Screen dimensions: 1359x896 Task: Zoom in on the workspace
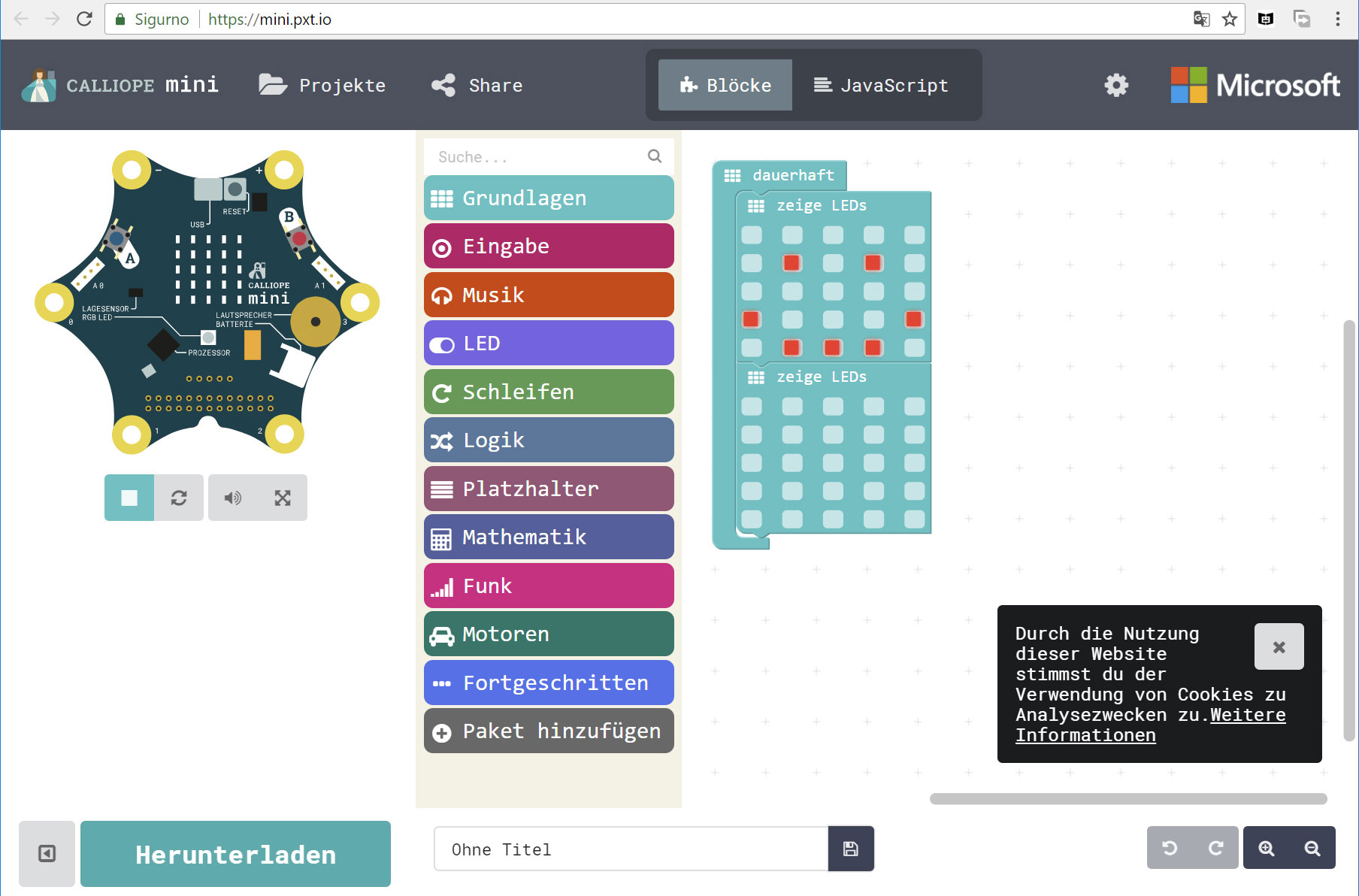[1267, 848]
